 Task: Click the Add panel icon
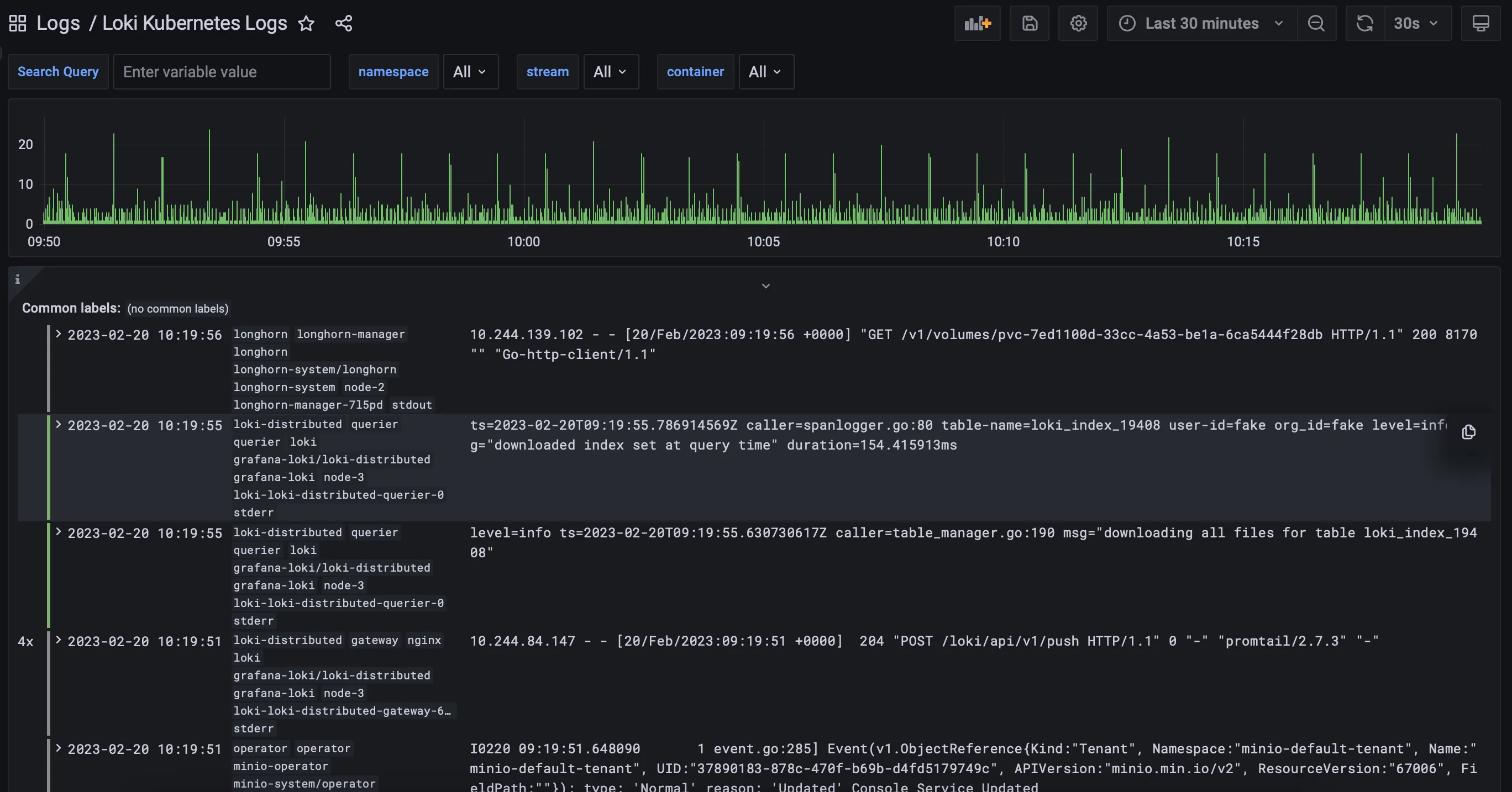pyautogui.click(x=977, y=23)
